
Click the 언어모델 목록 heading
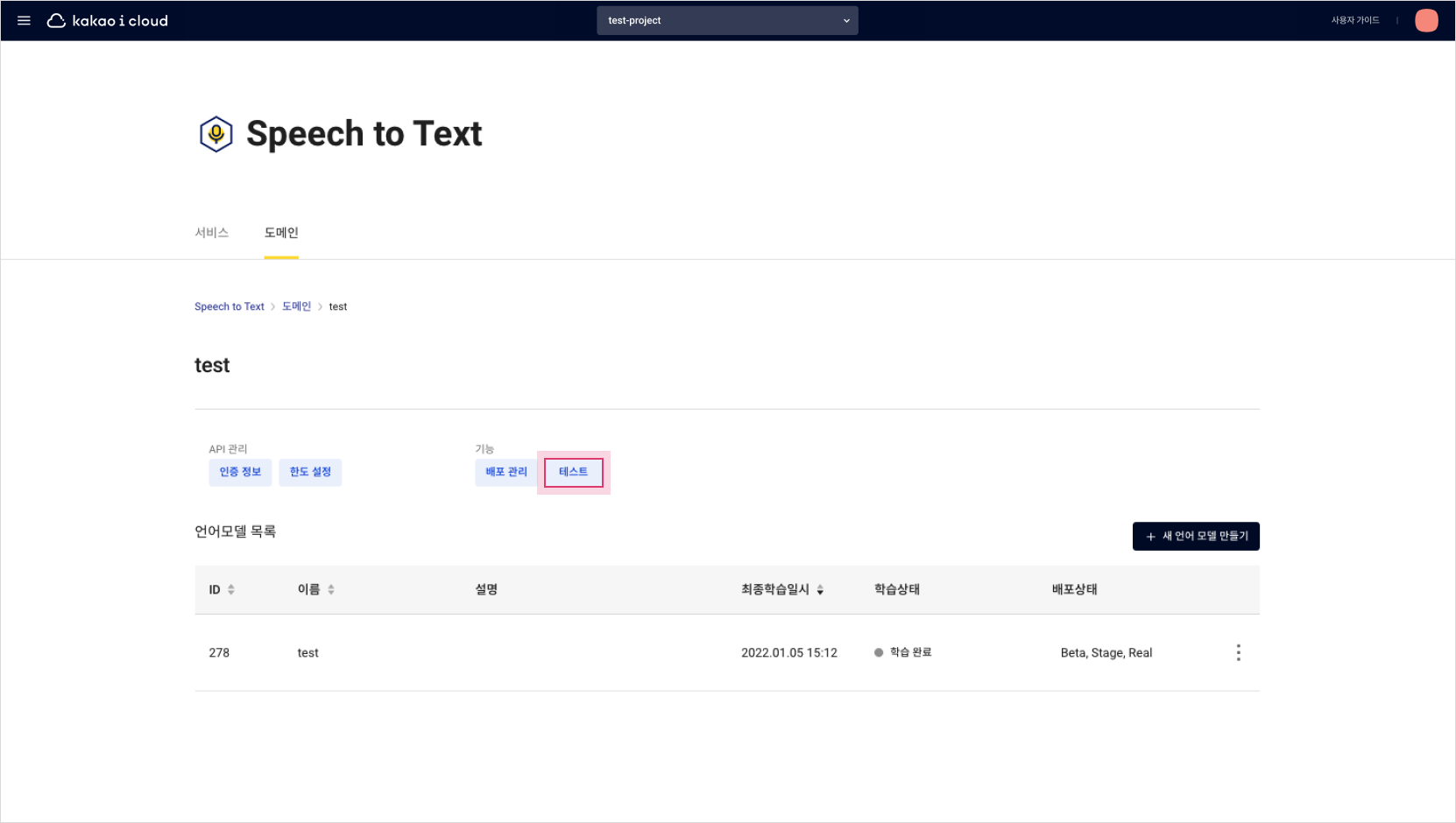[x=235, y=531]
